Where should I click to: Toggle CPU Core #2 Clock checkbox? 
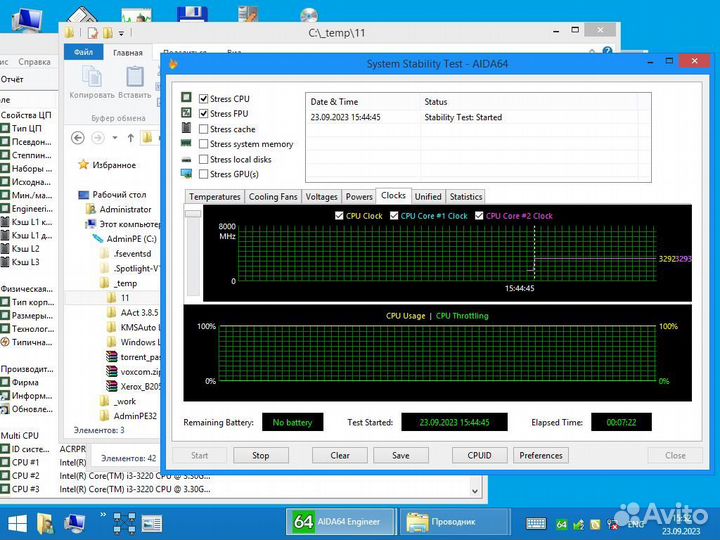click(479, 216)
